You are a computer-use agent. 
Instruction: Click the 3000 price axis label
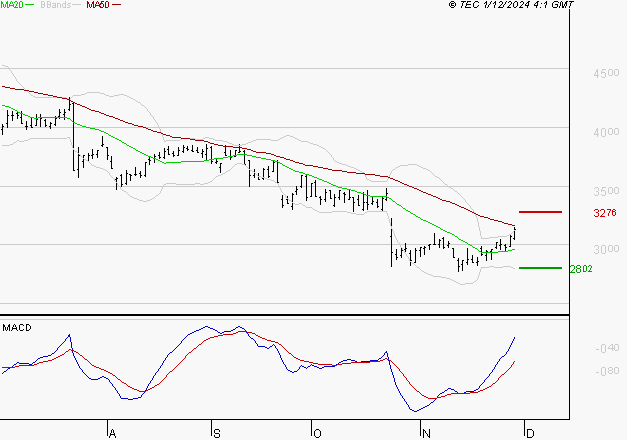606,249
